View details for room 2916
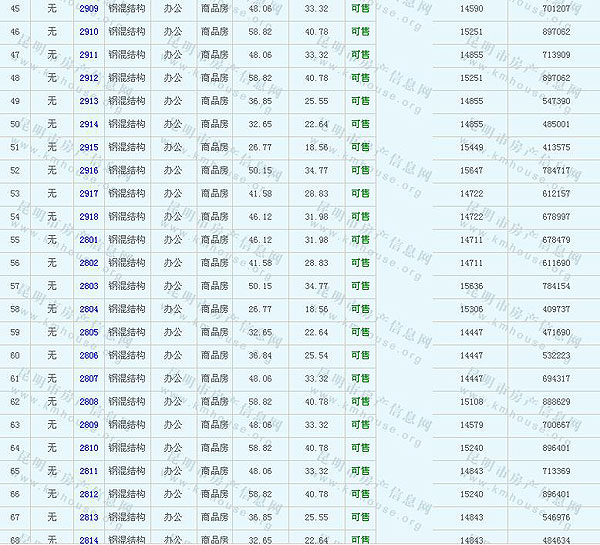Image resolution: width=600 pixels, height=545 pixels. click(x=89, y=171)
